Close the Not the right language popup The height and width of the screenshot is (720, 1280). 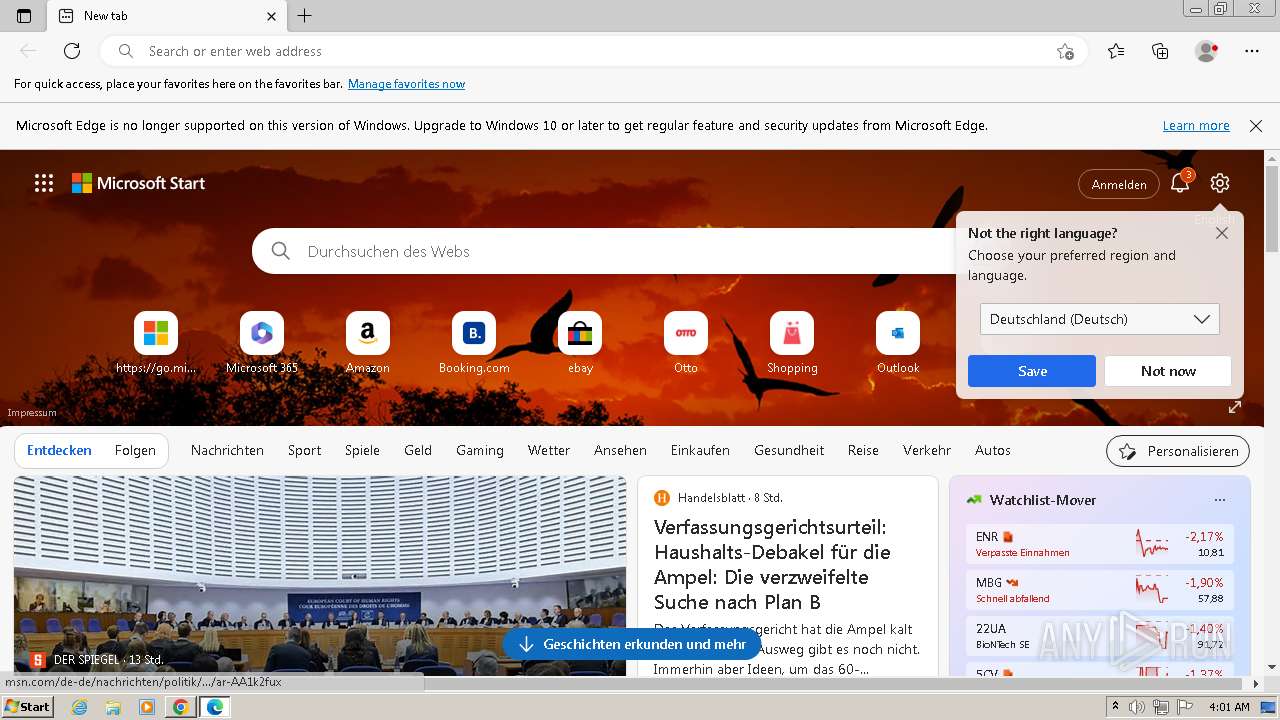(x=1222, y=233)
